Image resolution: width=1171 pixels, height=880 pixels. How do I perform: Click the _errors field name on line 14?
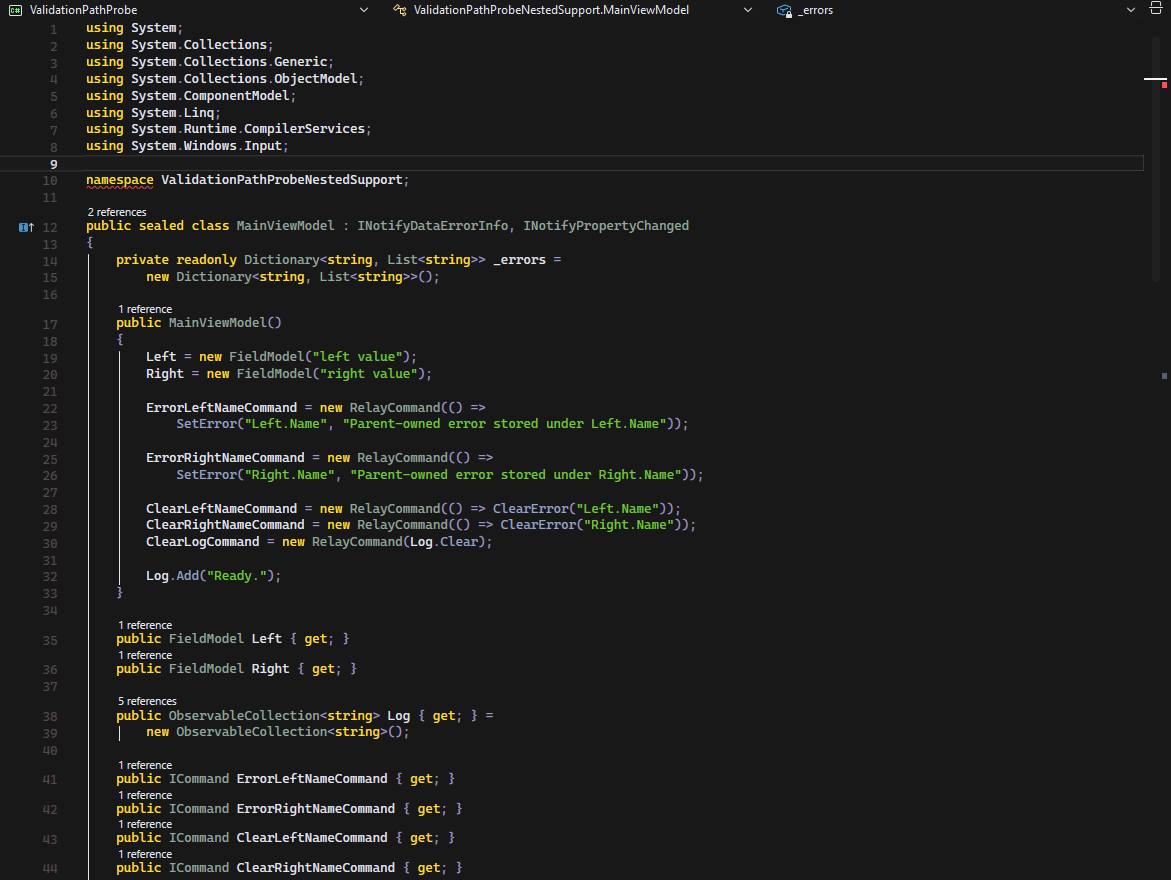pyautogui.click(x=519, y=260)
